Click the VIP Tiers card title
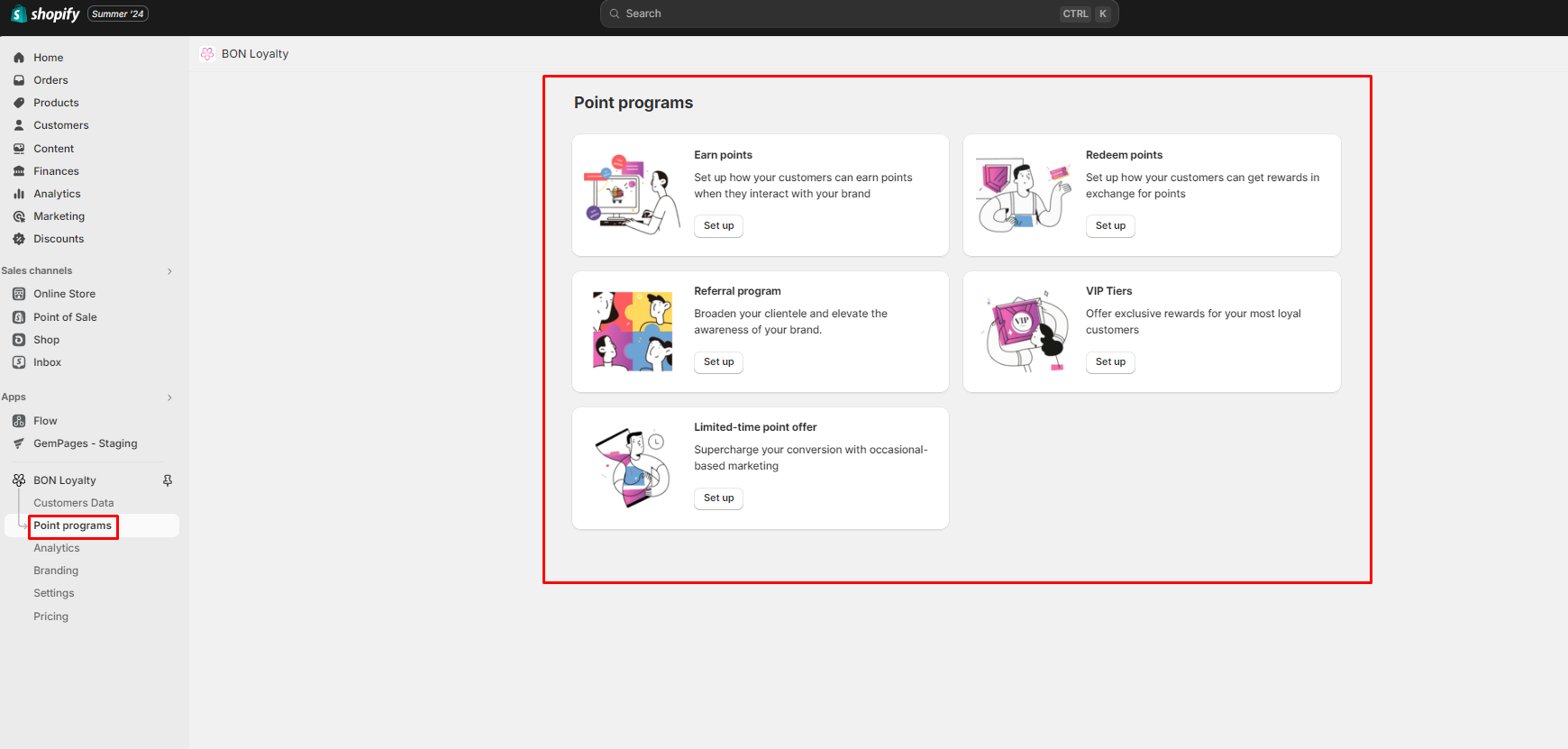 point(1108,291)
